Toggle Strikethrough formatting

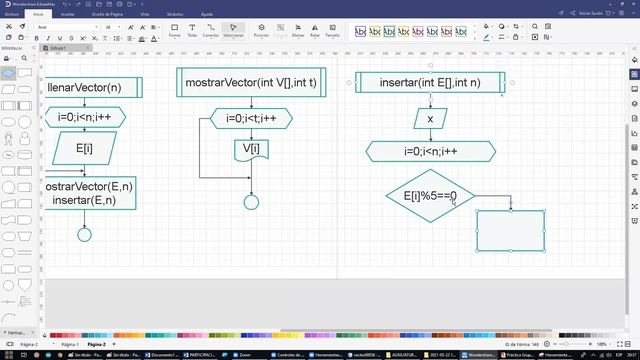point(71,38)
